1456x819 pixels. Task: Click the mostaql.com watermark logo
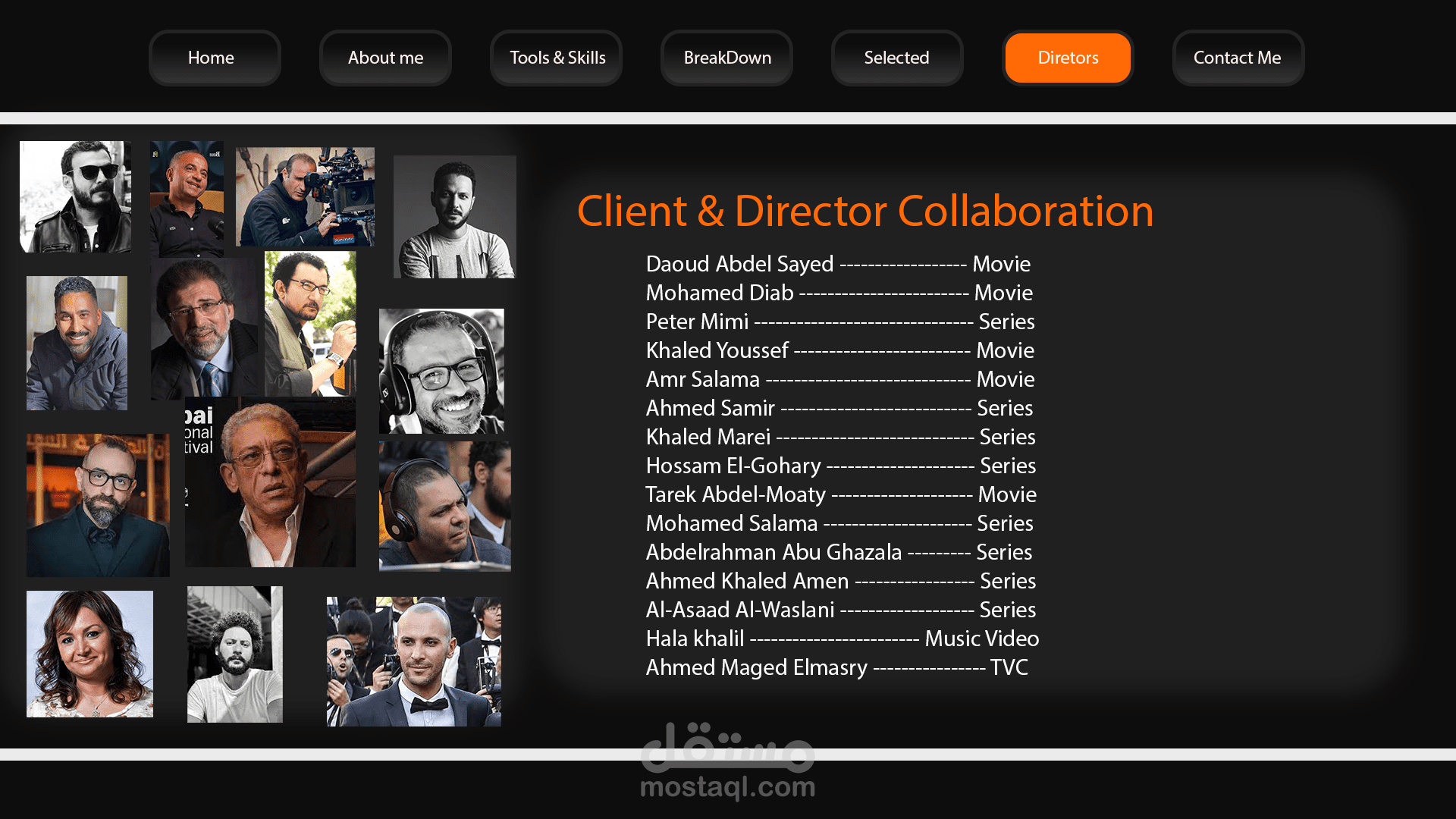727,762
